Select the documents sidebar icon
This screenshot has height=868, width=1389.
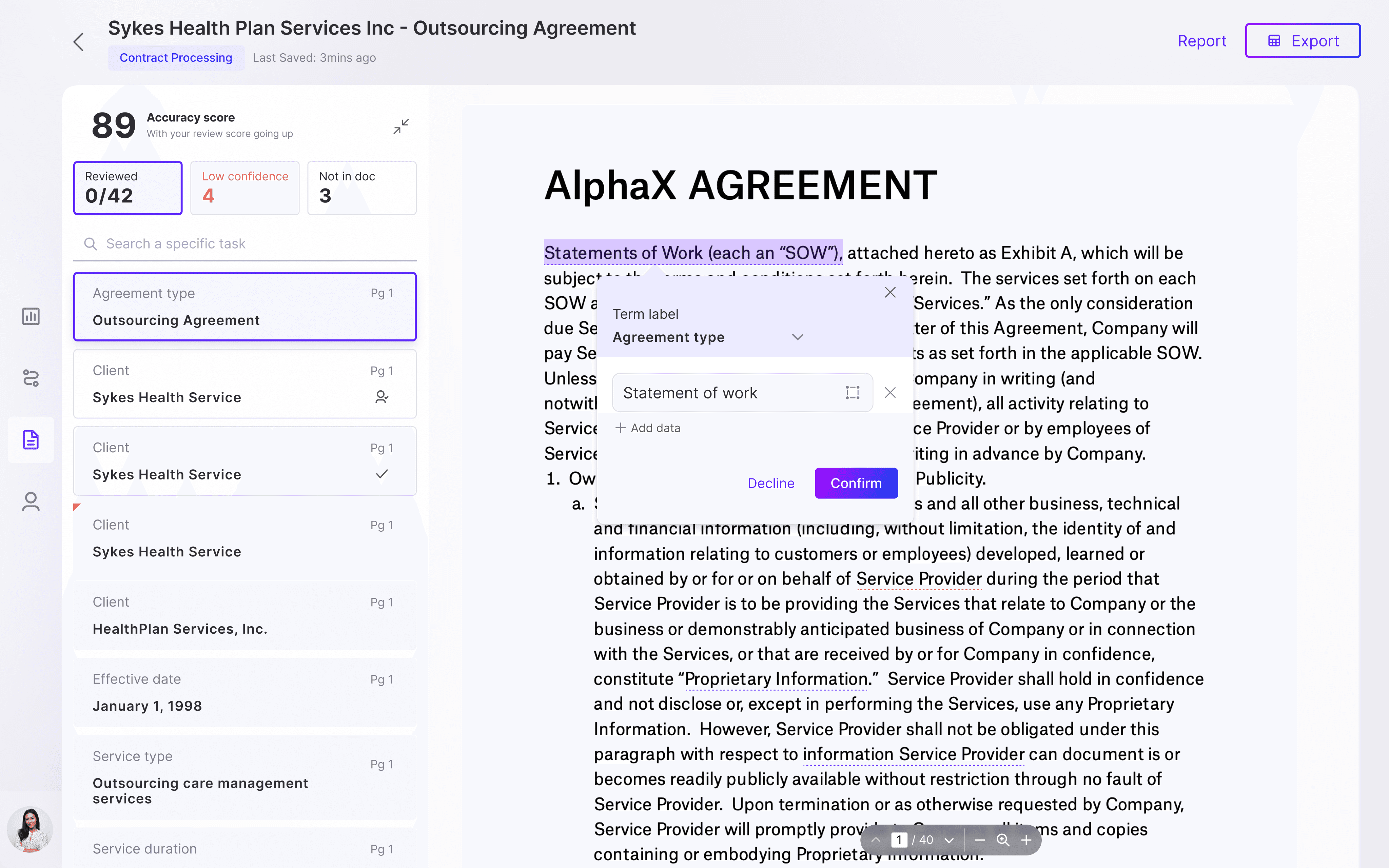point(31,440)
